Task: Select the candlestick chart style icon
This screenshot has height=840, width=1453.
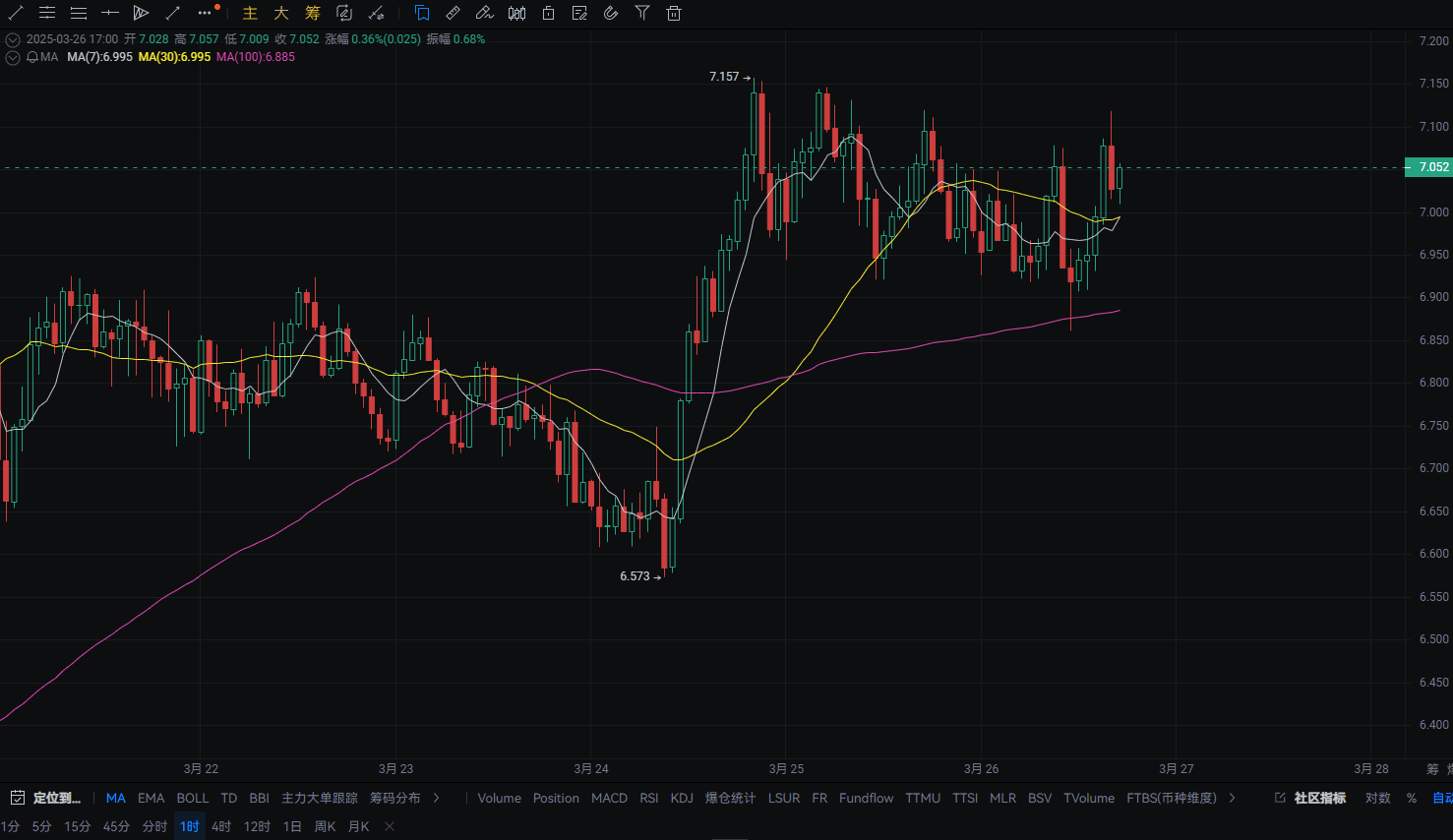Action: coord(516,13)
